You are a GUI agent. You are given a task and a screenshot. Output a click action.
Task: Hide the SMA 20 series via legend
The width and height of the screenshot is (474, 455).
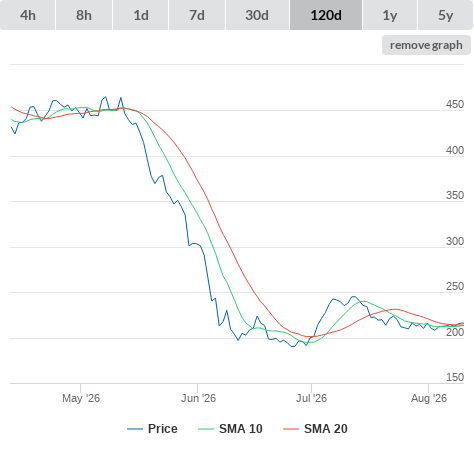(x=315, y=429)
